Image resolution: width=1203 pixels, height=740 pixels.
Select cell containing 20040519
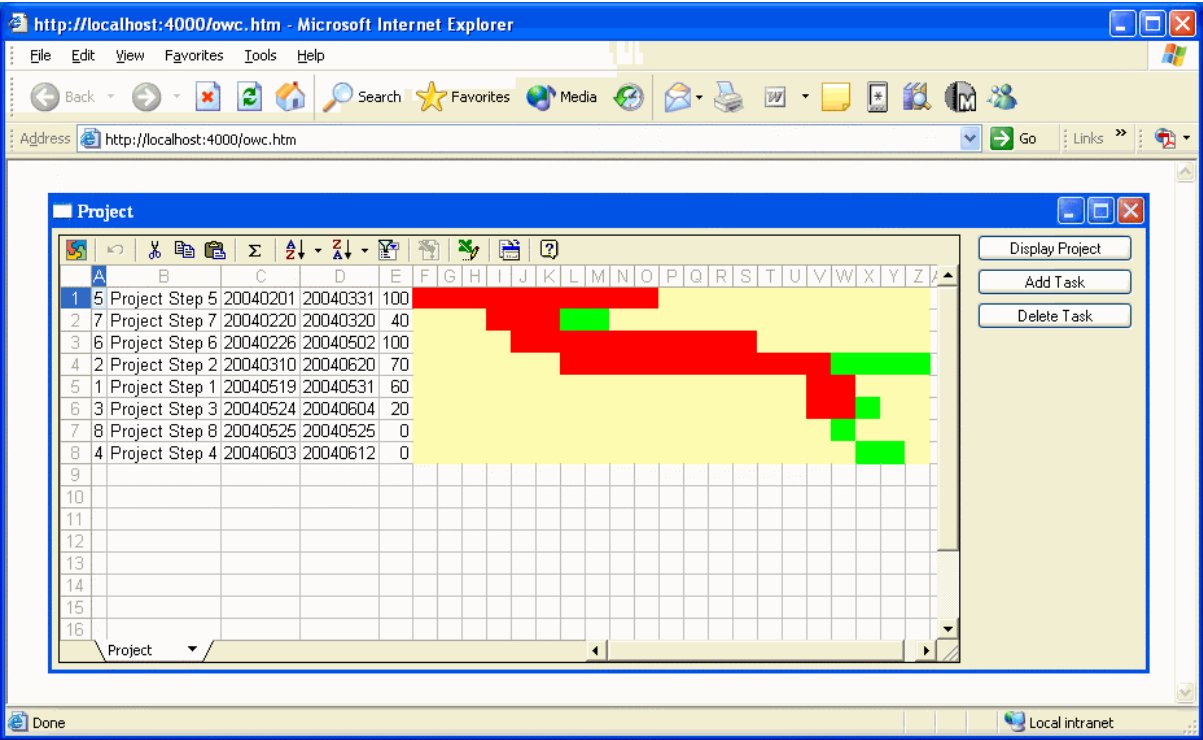tap(261, 386)
